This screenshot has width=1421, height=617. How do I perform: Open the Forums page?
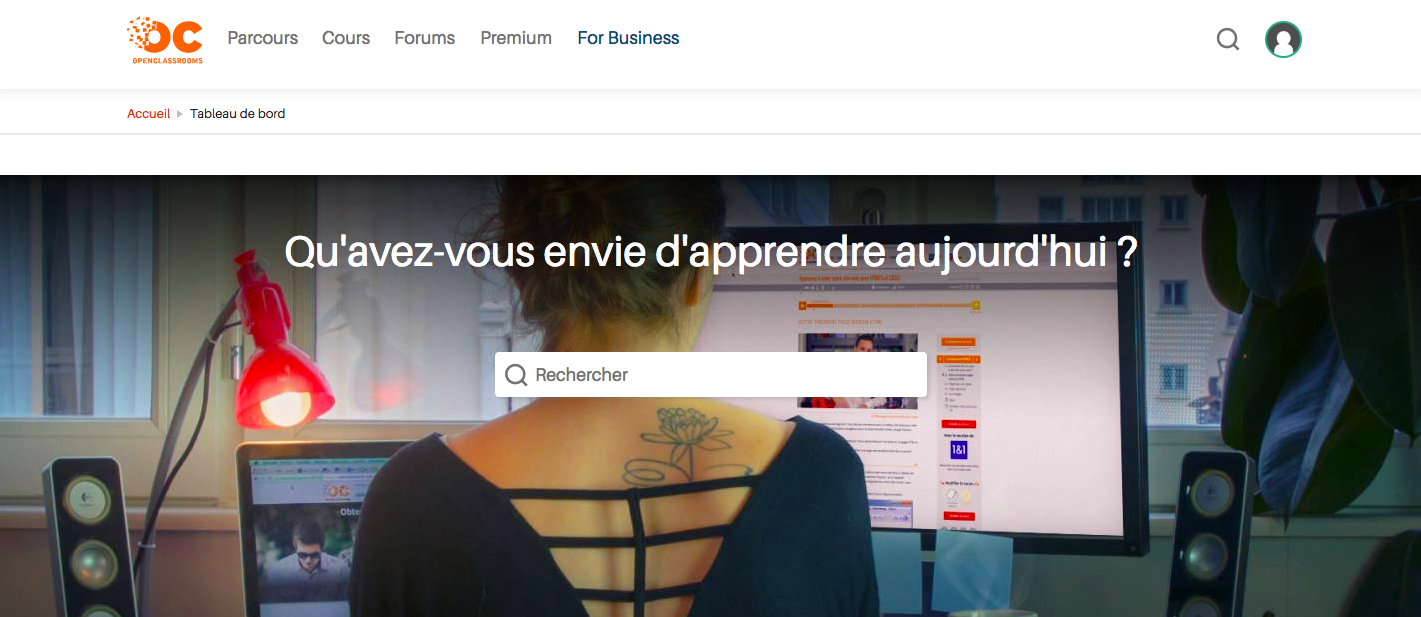tap(424, 38)
